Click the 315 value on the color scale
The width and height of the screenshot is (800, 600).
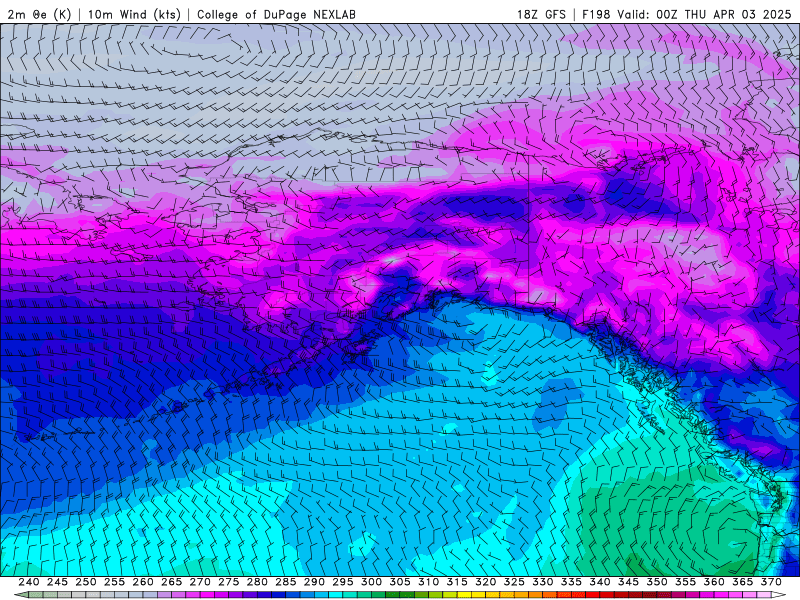click(457, 582)
